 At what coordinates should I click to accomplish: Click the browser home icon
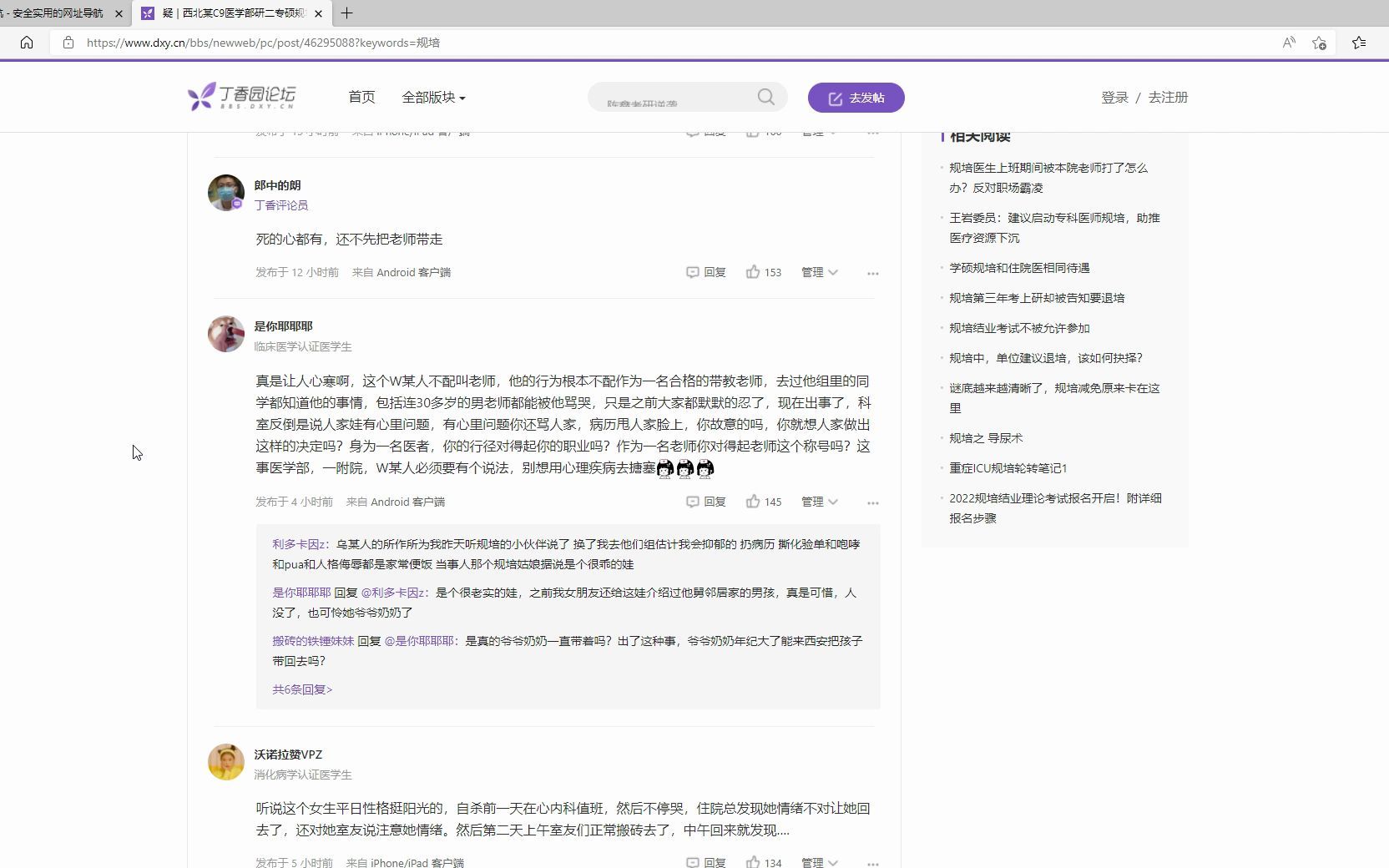[x=27, y=43]
